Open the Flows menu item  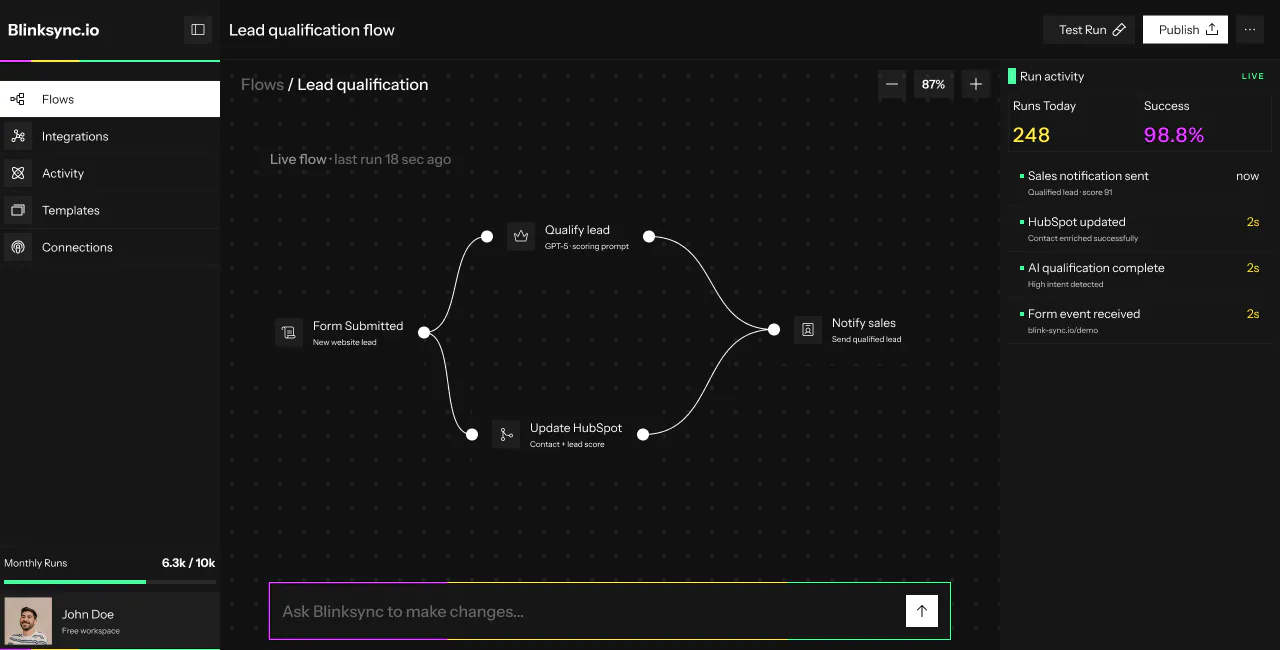[x=110, y=99]
